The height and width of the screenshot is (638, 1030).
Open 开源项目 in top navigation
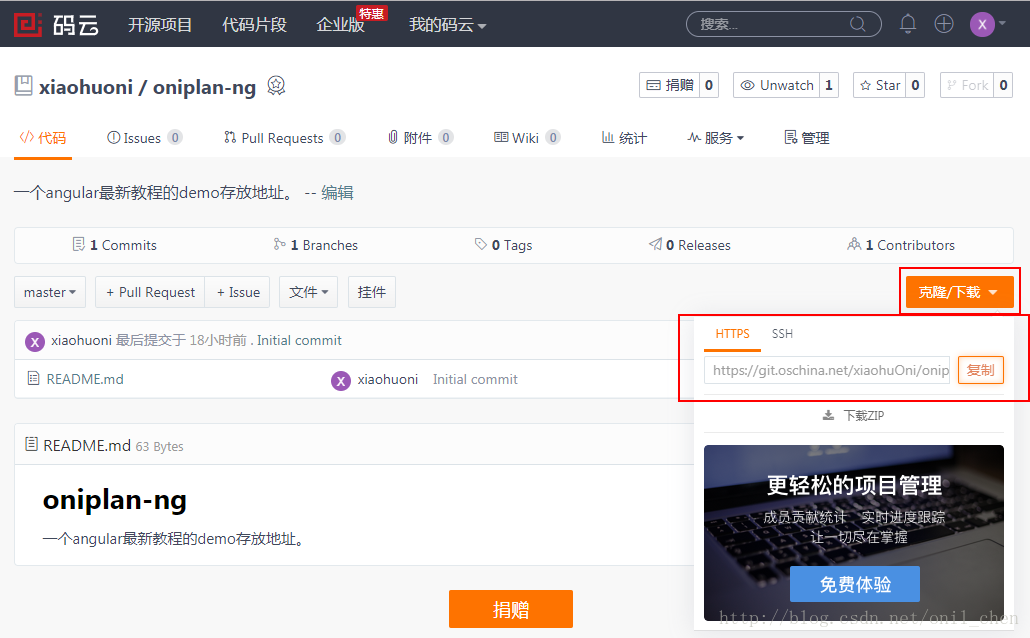pos(160,25)
